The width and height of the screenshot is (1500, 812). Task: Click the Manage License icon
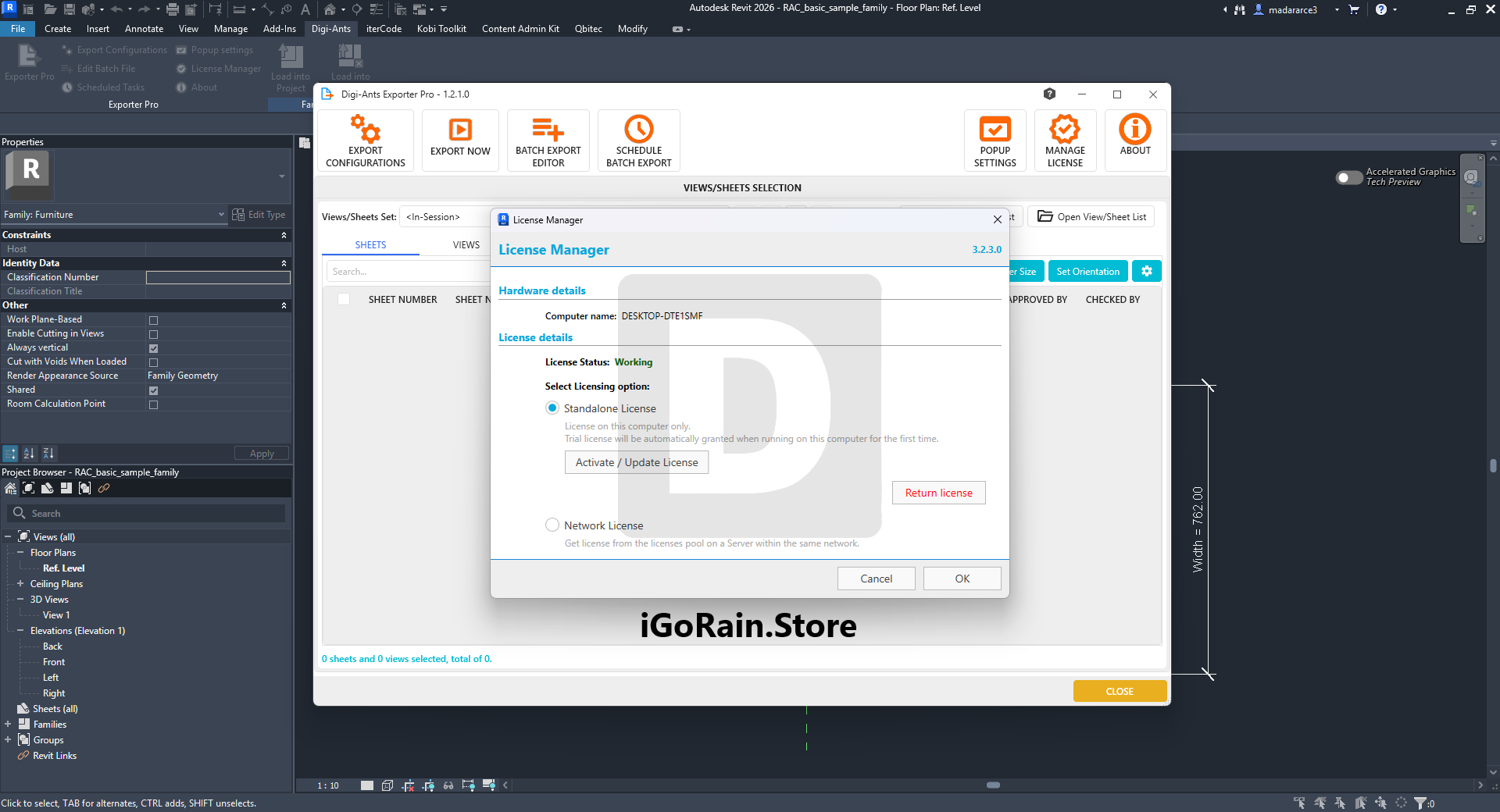(x=1066, y=141)
